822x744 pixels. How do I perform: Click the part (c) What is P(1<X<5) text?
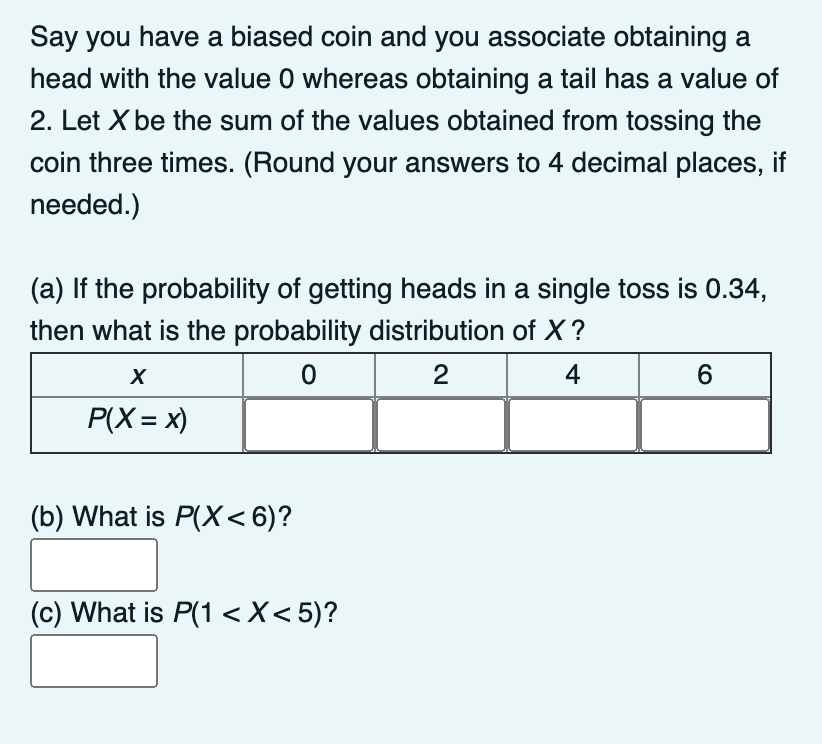184,612
